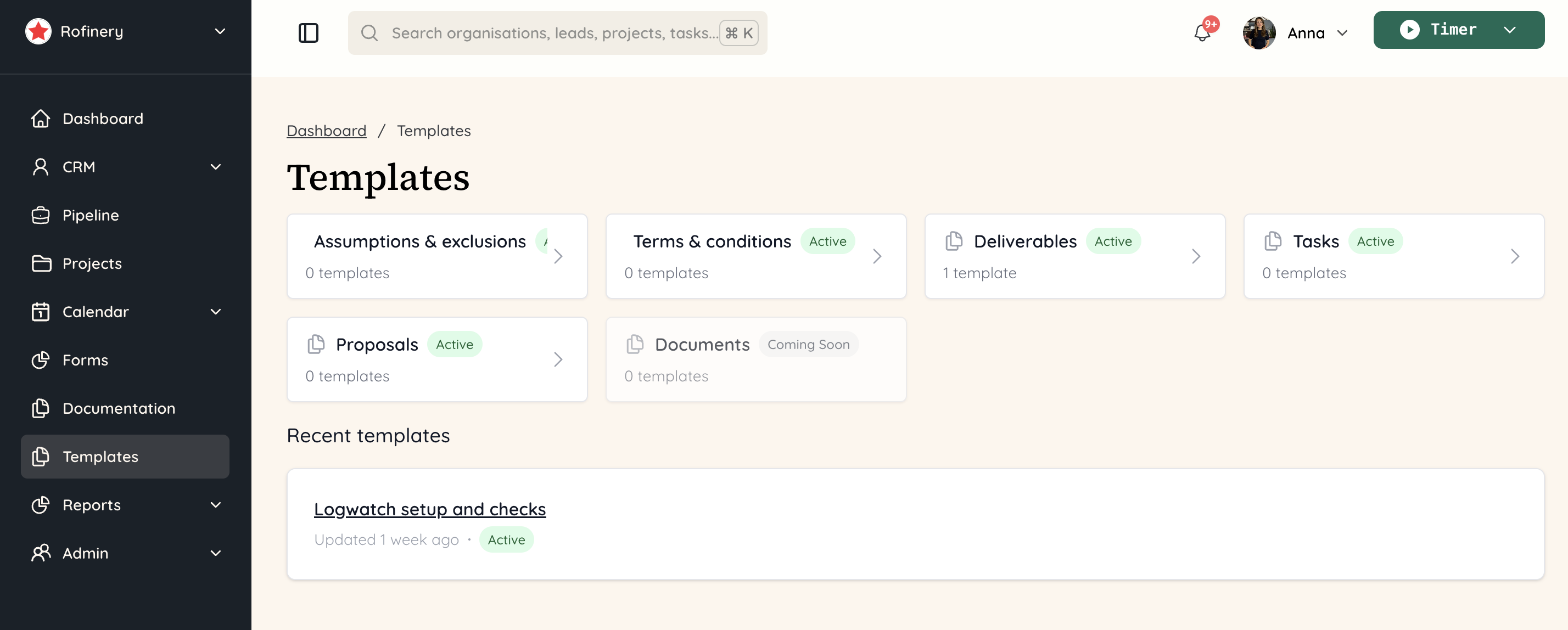Open the Terms & conditions templates
Viewport: 1568px width, 630px height.
pos(756,256)
